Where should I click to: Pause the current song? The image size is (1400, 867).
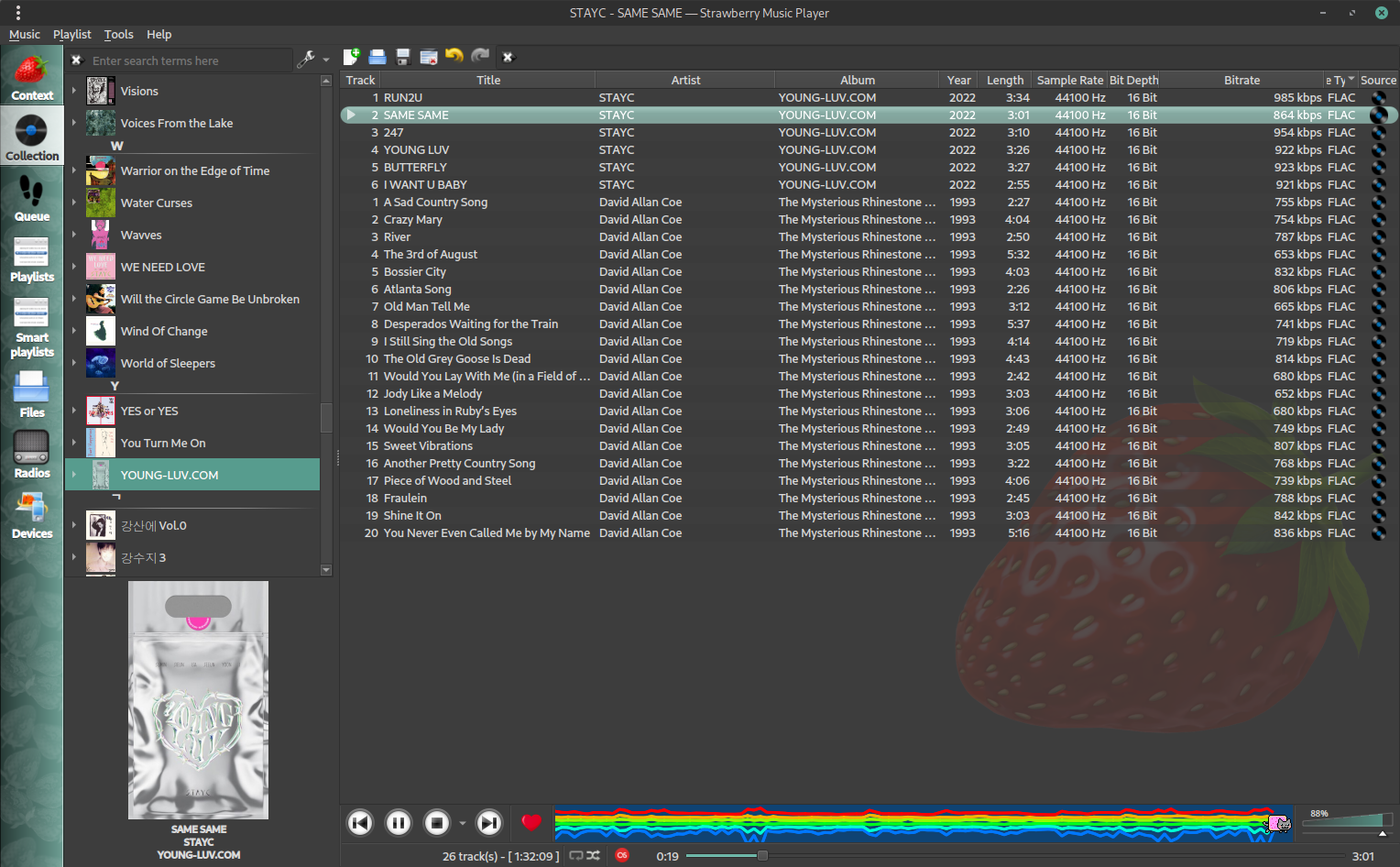point(399,823)
